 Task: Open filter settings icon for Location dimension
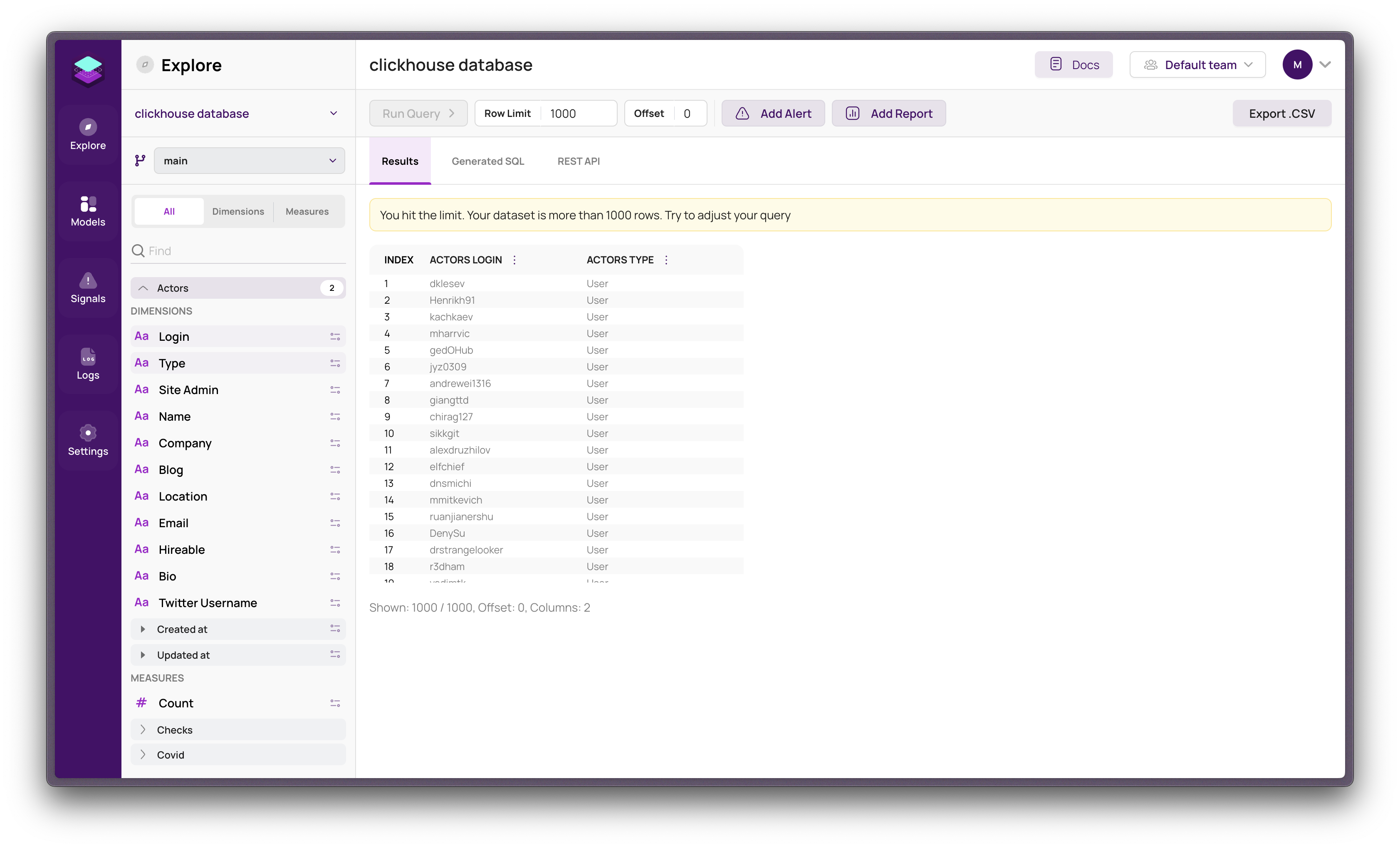click(x=335, y=496)
